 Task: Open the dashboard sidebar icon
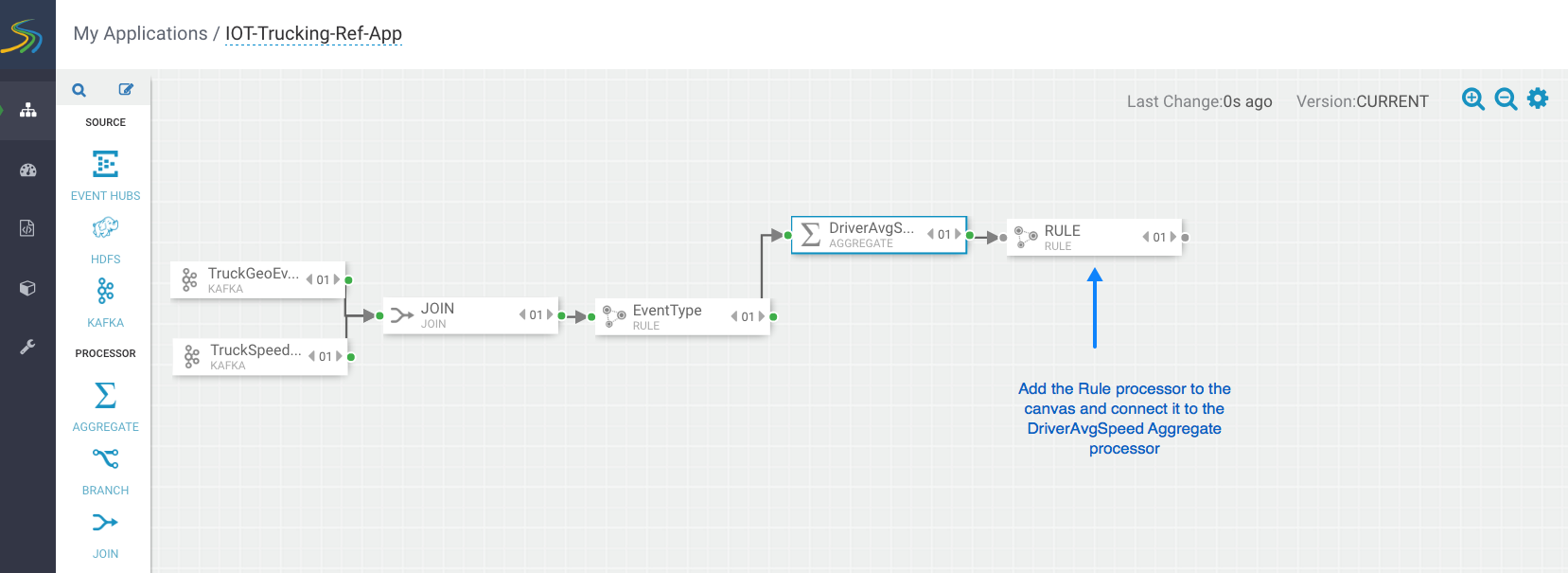(28, 170)
